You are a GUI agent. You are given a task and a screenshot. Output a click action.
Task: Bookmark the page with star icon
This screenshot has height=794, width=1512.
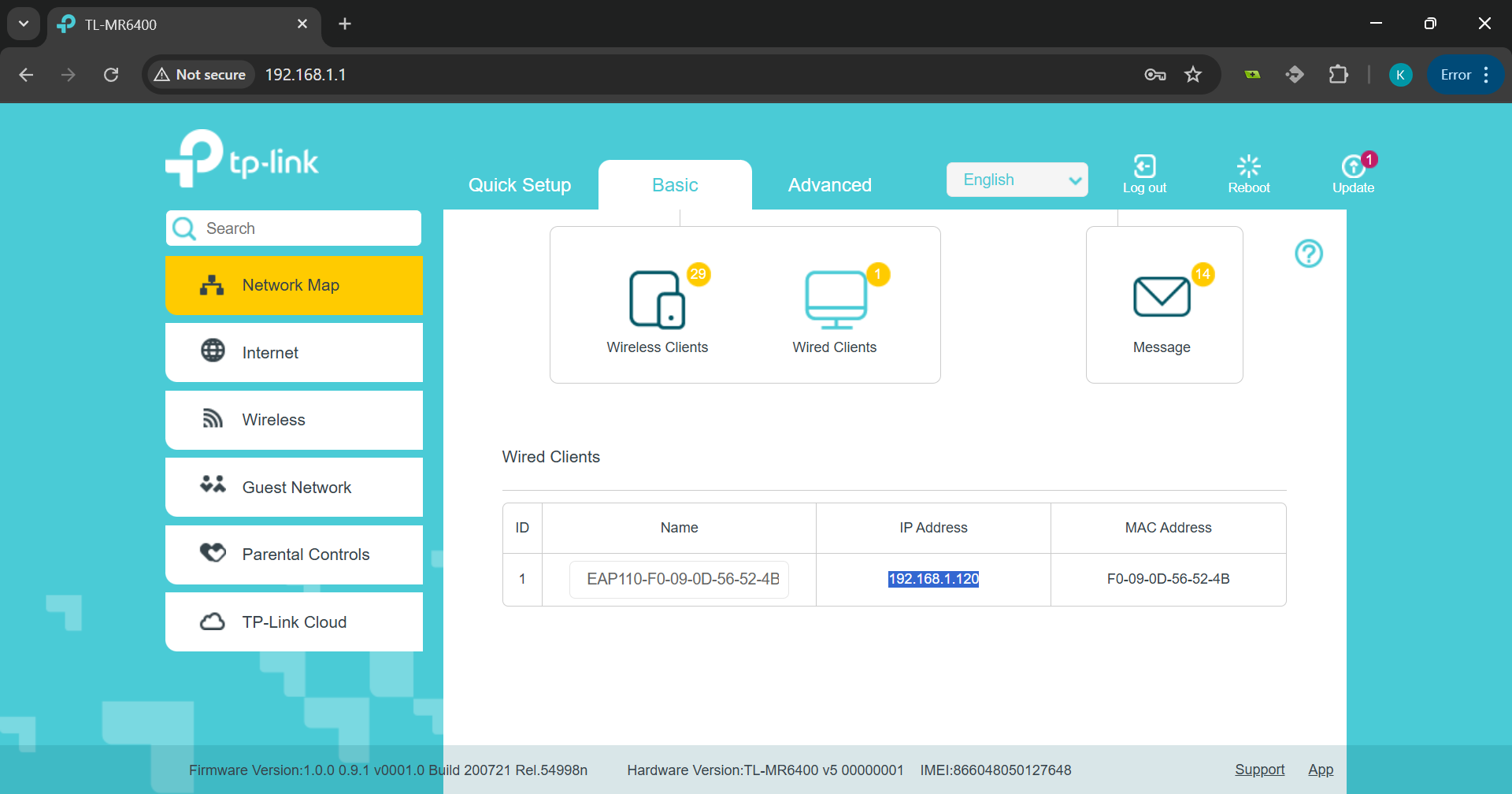tap(1193, 75)
